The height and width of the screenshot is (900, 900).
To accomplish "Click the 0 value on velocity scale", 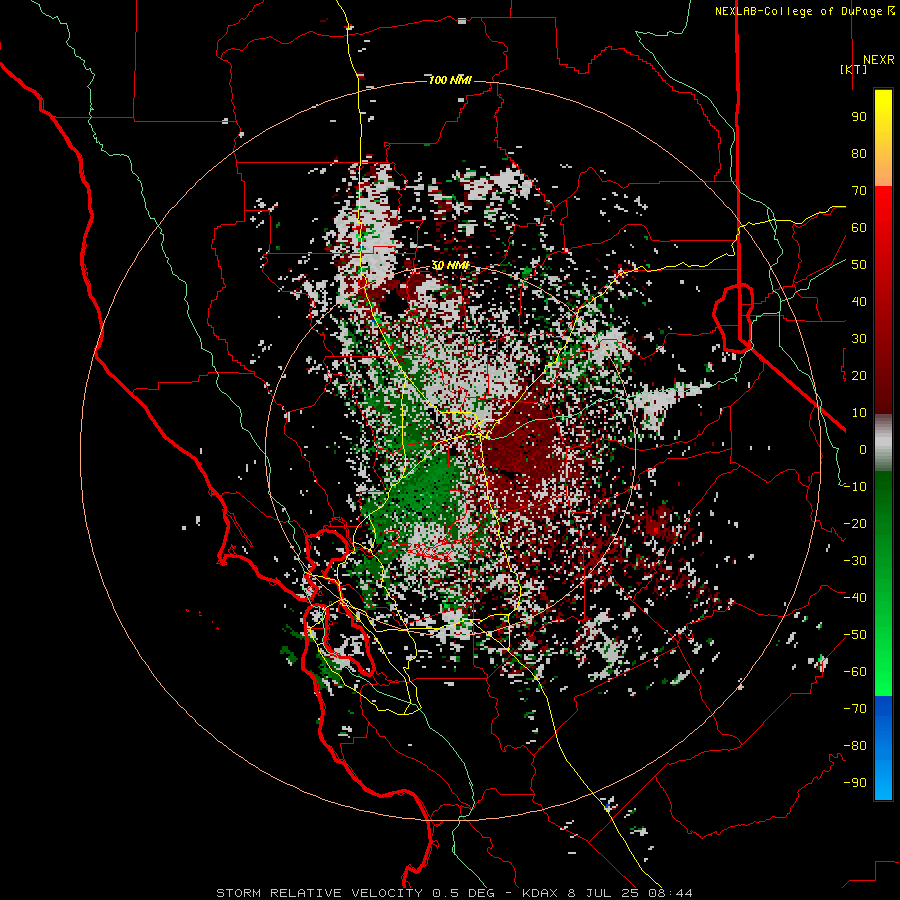I will pos(863,450).
